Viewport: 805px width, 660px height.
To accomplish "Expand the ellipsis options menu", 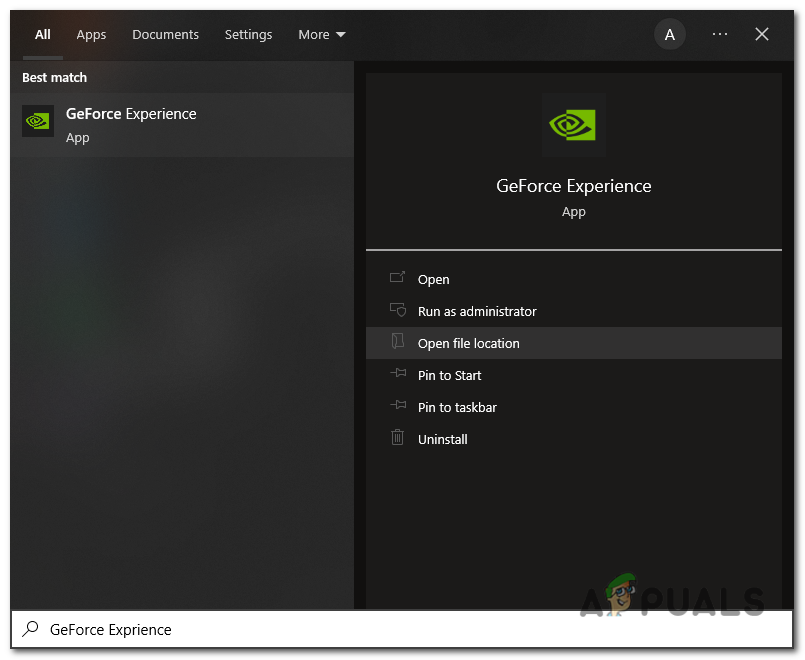I will point(719,34).
